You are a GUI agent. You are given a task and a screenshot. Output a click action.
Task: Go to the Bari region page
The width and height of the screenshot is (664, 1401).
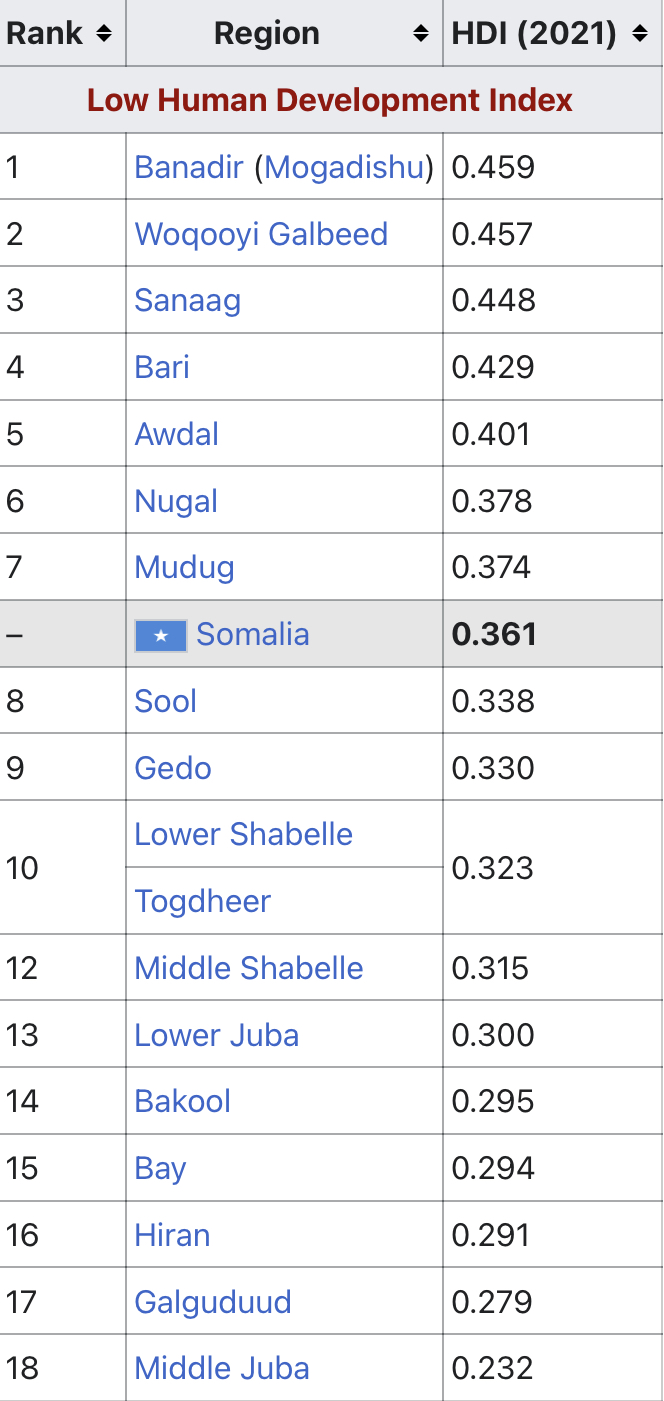coord(162,367)
